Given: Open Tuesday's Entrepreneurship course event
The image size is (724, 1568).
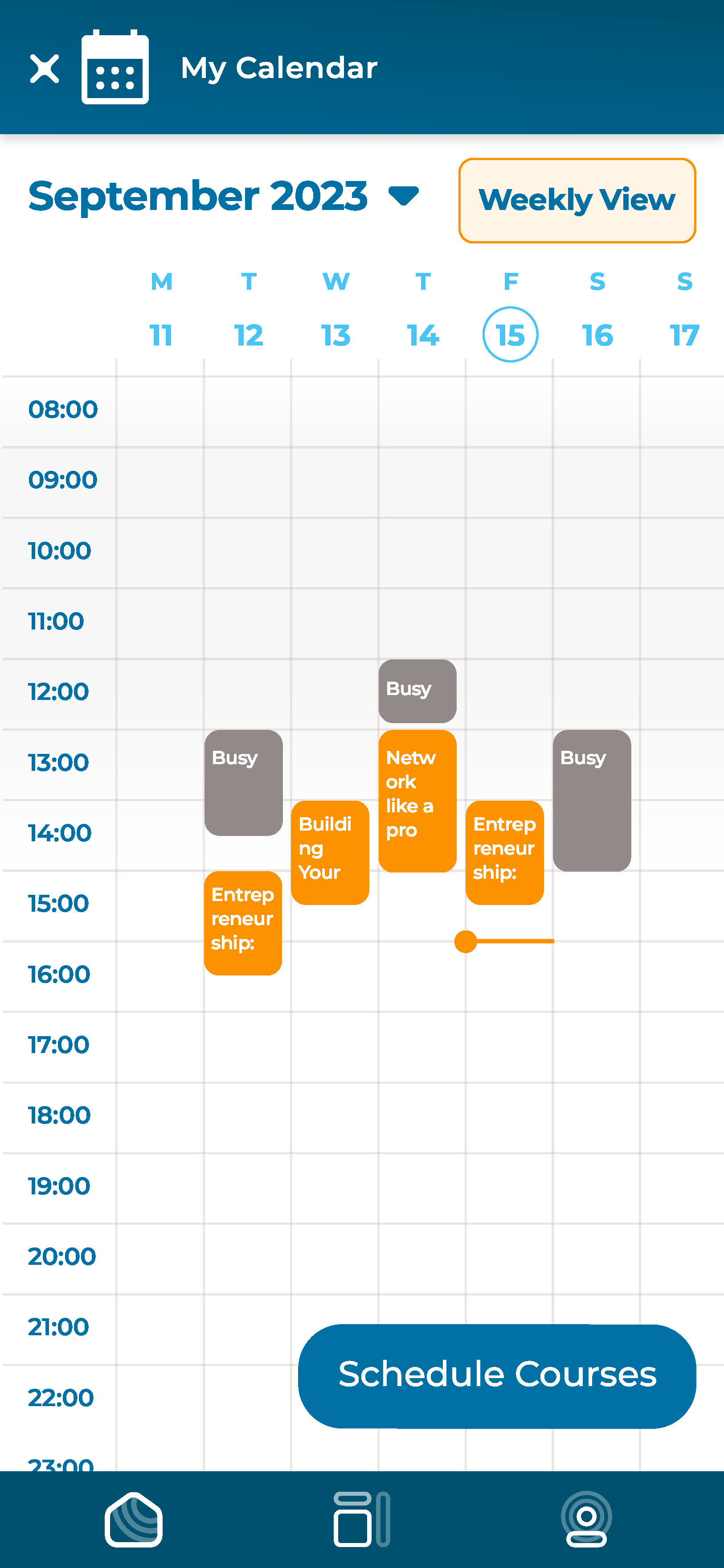Looking at the screenshot, I should pos(243,923).
